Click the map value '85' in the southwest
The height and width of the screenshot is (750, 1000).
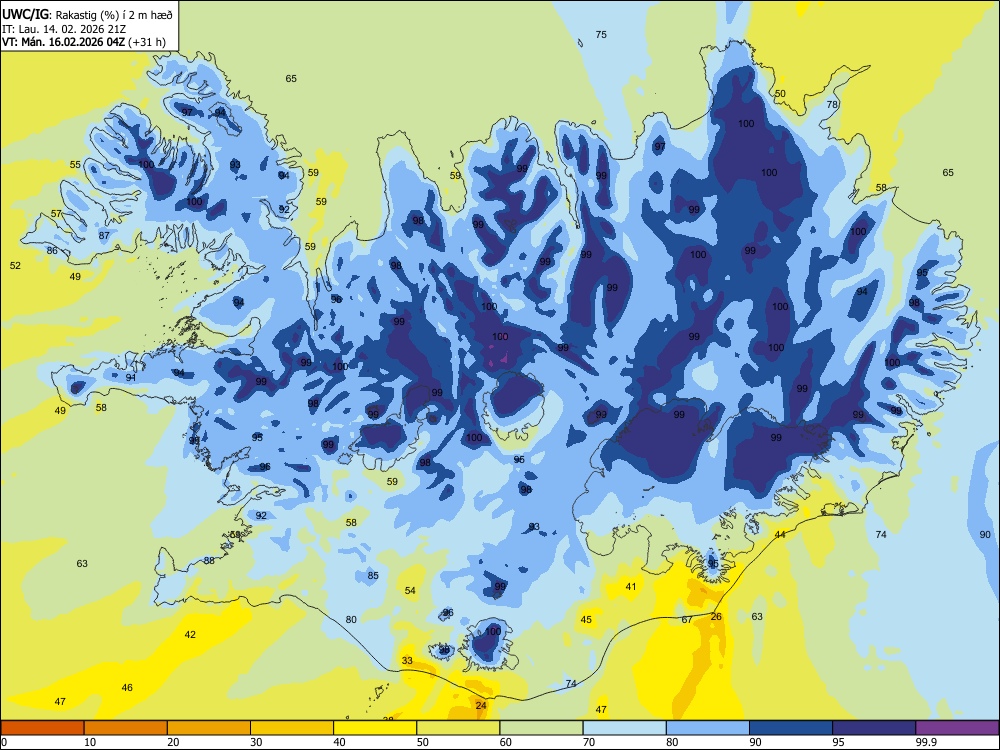[x=373, y=575]
